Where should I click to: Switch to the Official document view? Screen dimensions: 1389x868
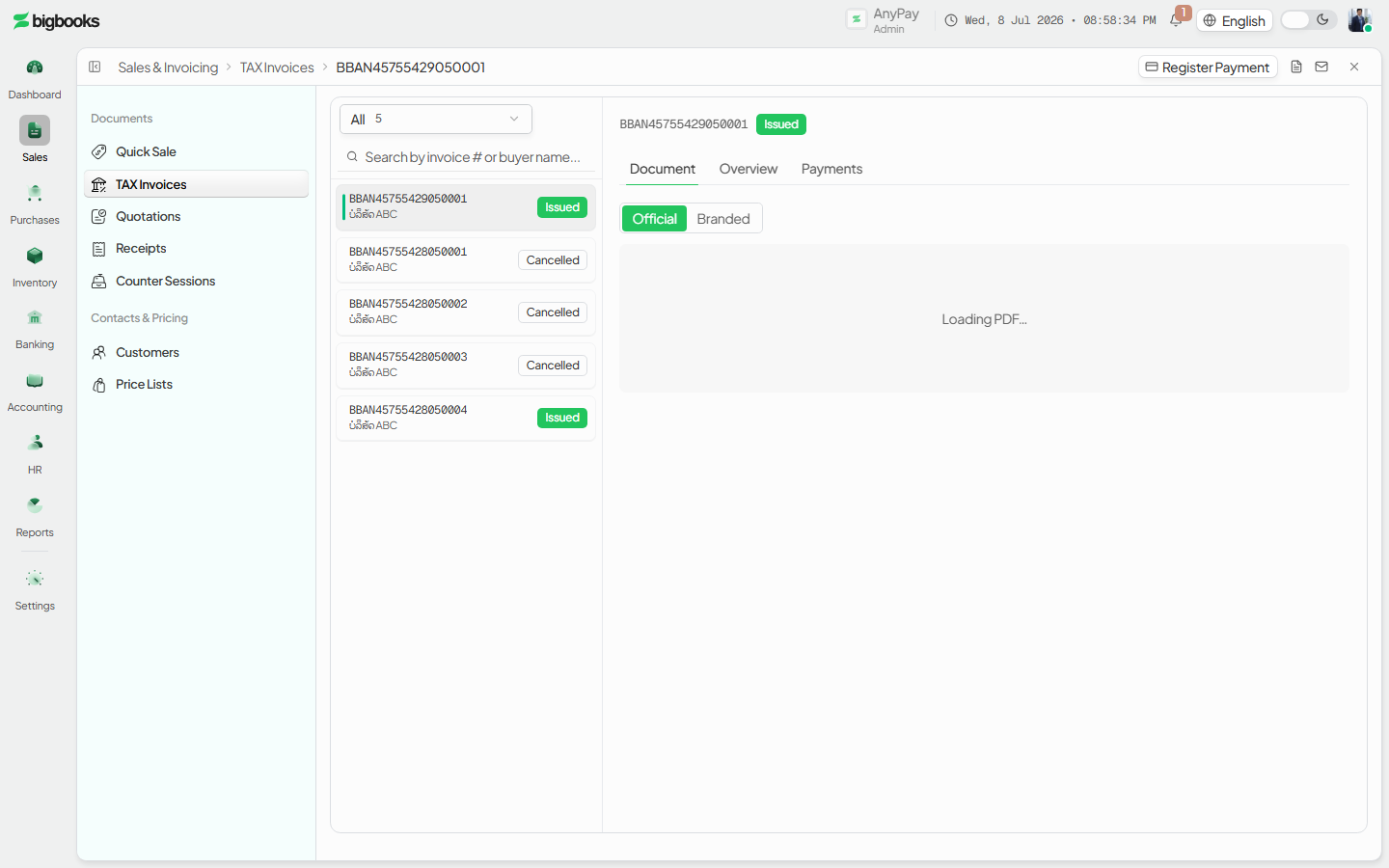point(654,219)
